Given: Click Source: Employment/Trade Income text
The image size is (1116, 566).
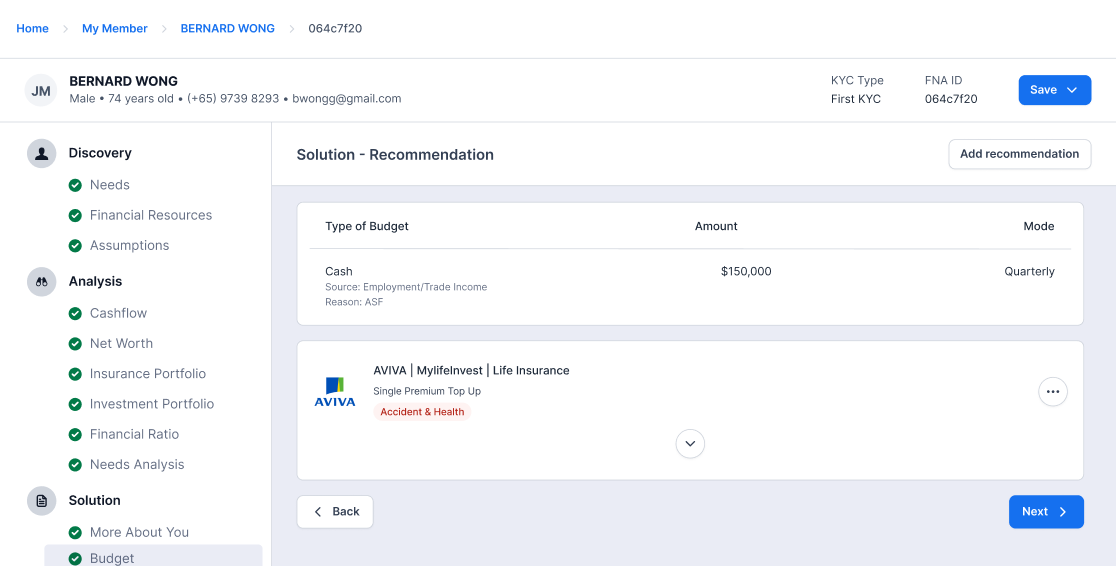Looking at the screenshot, I should (x=406, y=287).
